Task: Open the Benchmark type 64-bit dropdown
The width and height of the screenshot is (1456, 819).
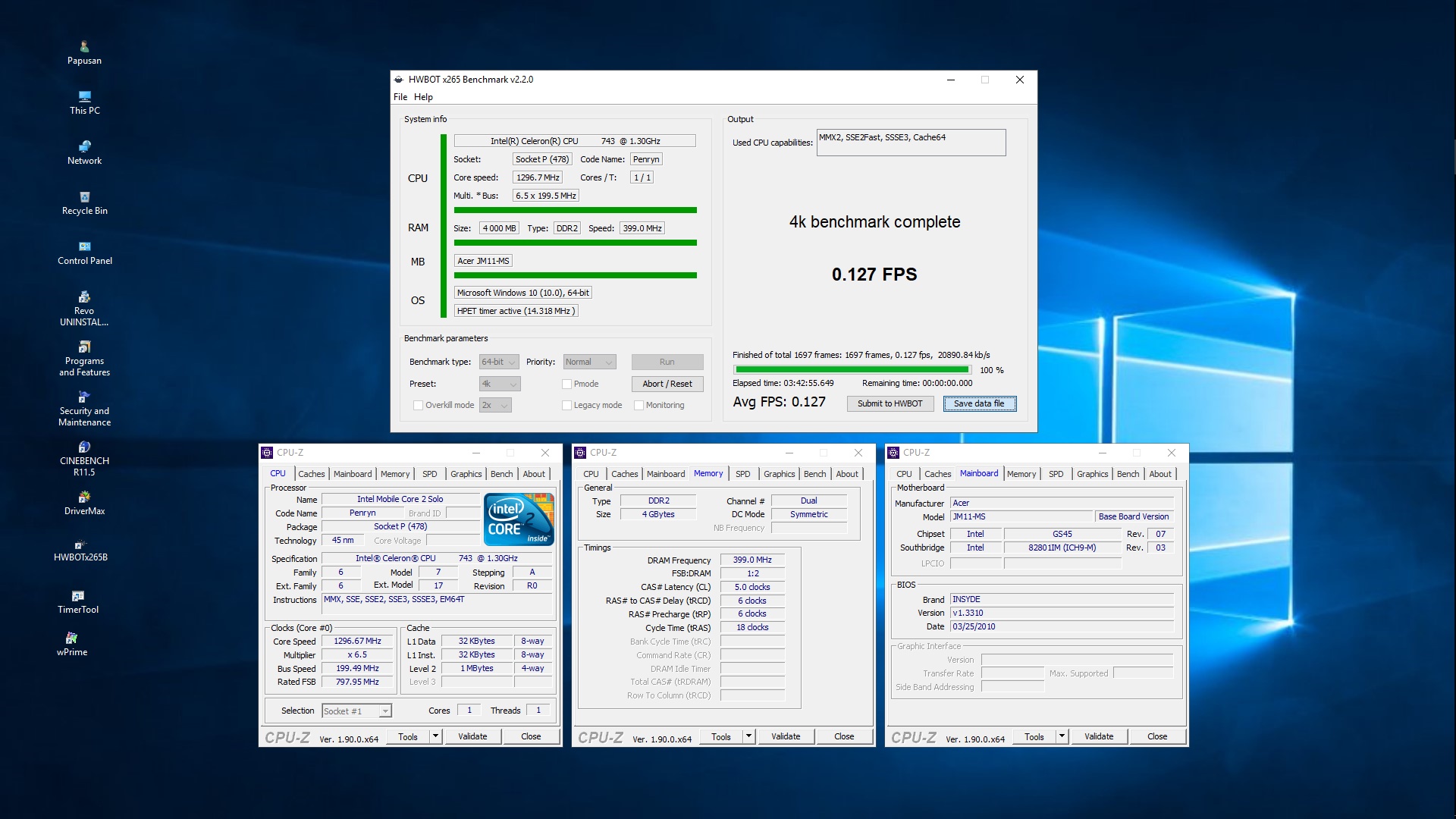Action: coord(499,362)
